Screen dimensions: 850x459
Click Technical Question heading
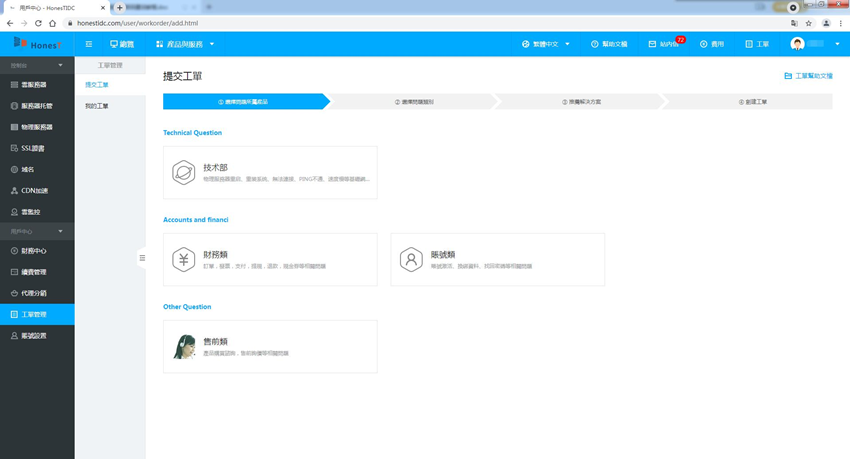[192, 132]
